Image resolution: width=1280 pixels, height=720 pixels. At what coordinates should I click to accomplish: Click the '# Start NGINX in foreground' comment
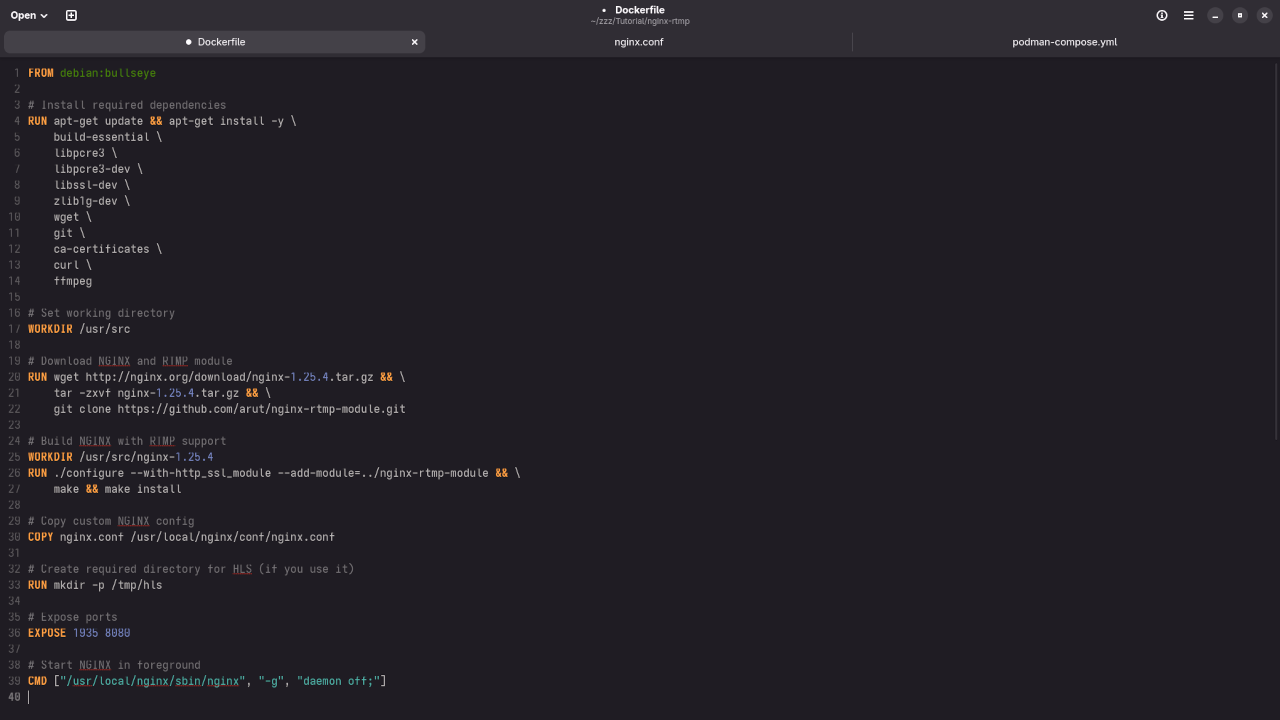point(114,665)
